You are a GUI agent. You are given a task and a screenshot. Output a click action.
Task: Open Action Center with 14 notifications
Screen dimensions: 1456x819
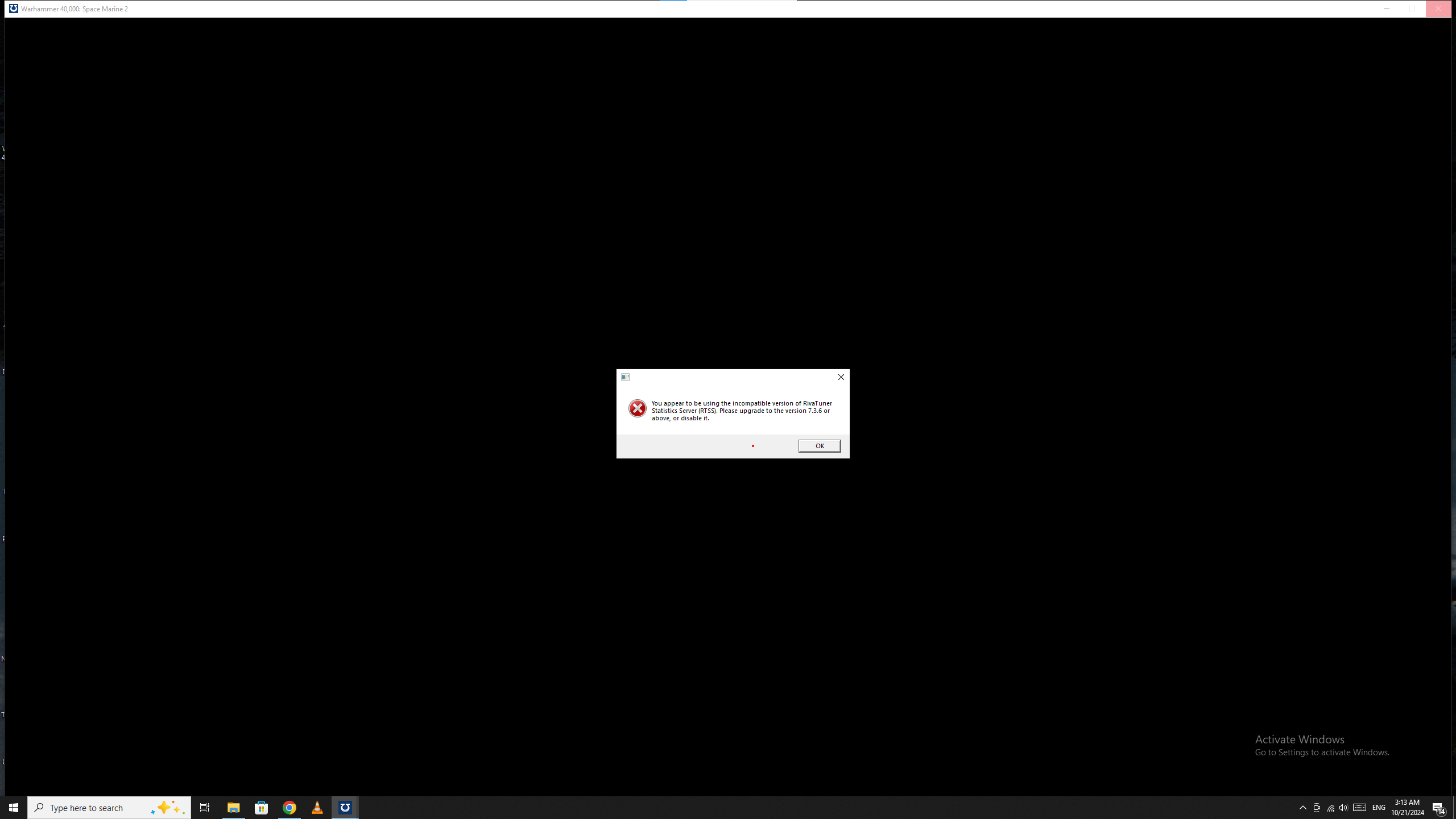pos(1438,808)
